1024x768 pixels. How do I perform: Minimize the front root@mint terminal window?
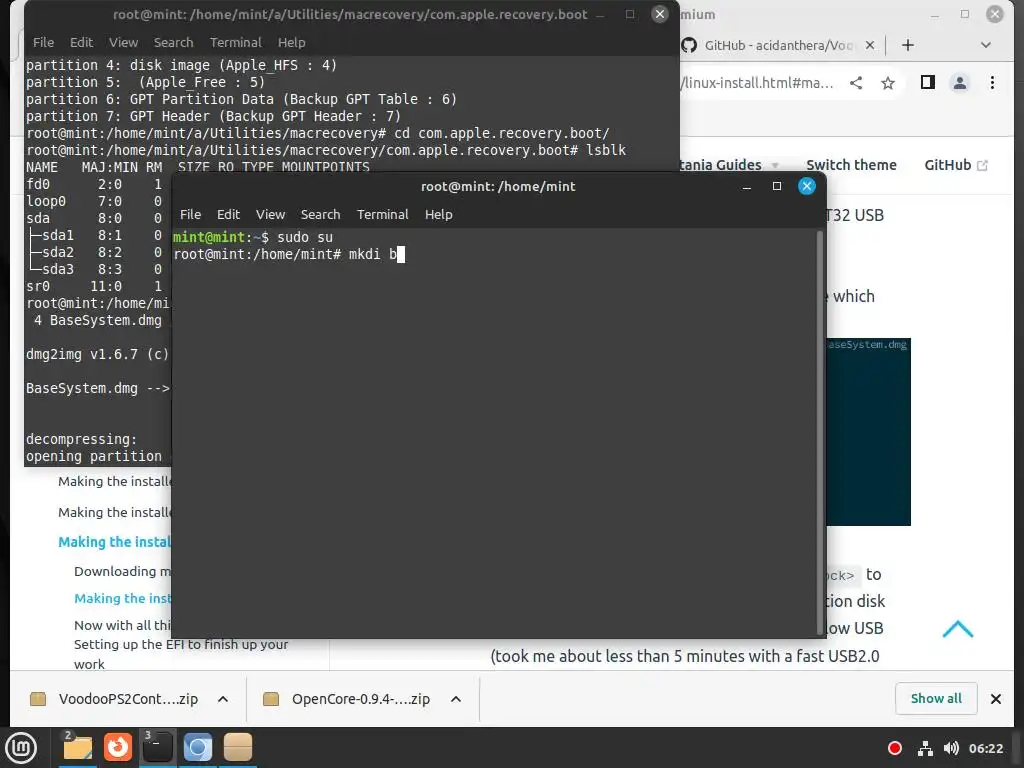point(746,187)
